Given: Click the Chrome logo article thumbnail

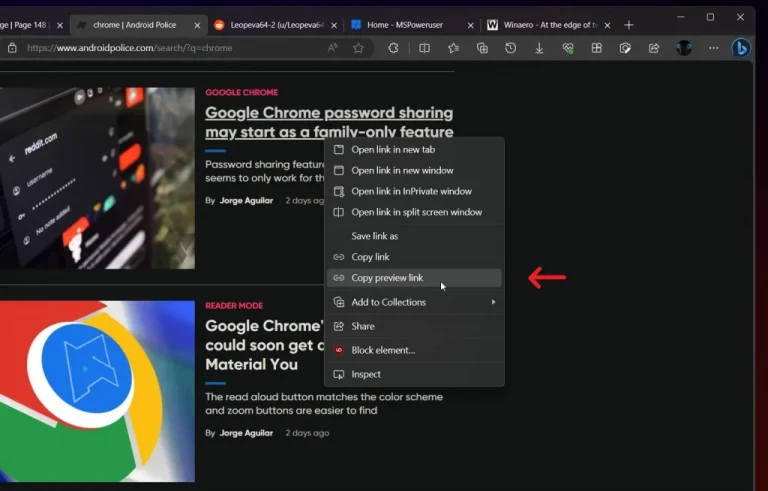Looking at the screenshot, I should [97, 391].
